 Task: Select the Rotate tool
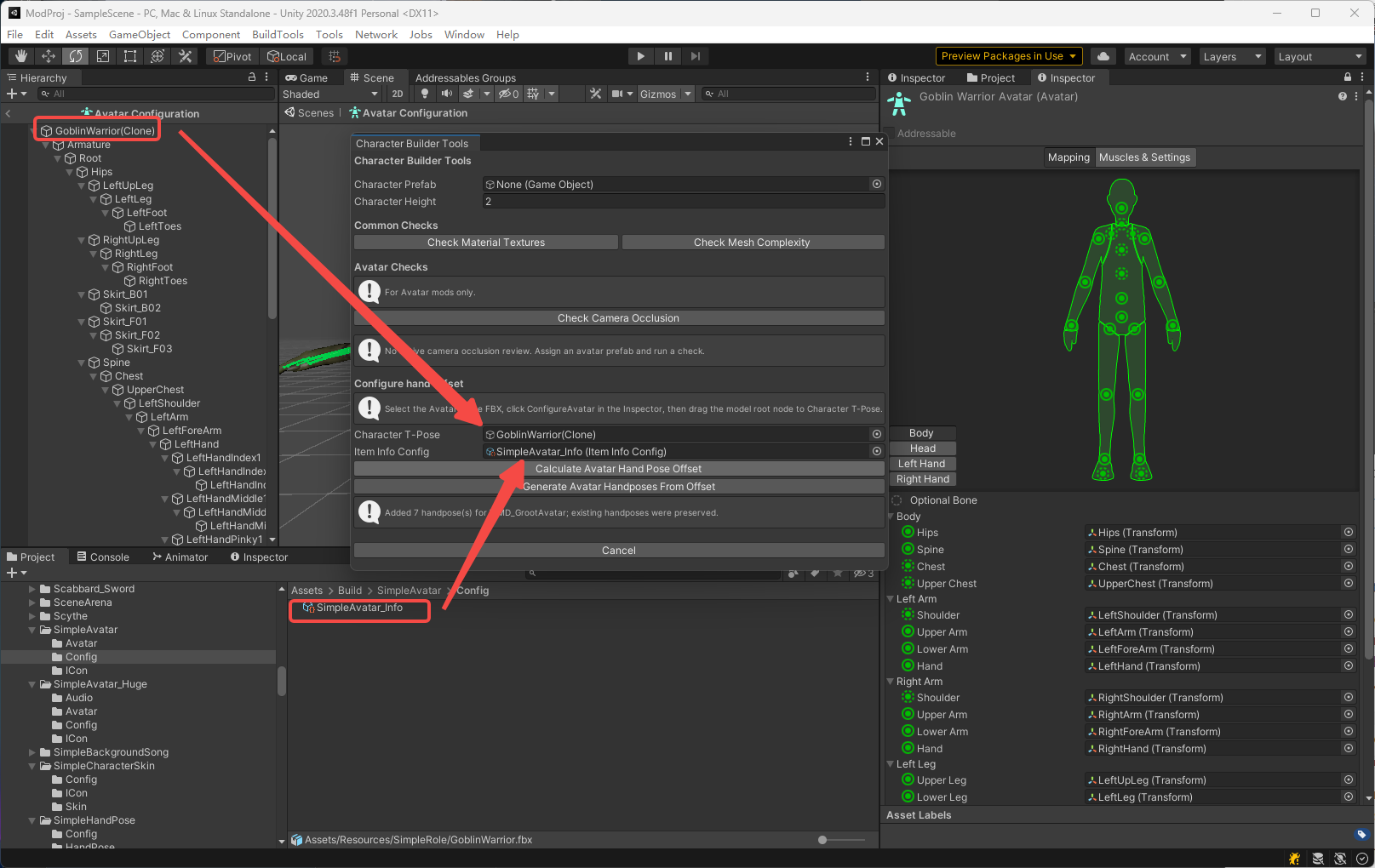pos(76,56)
